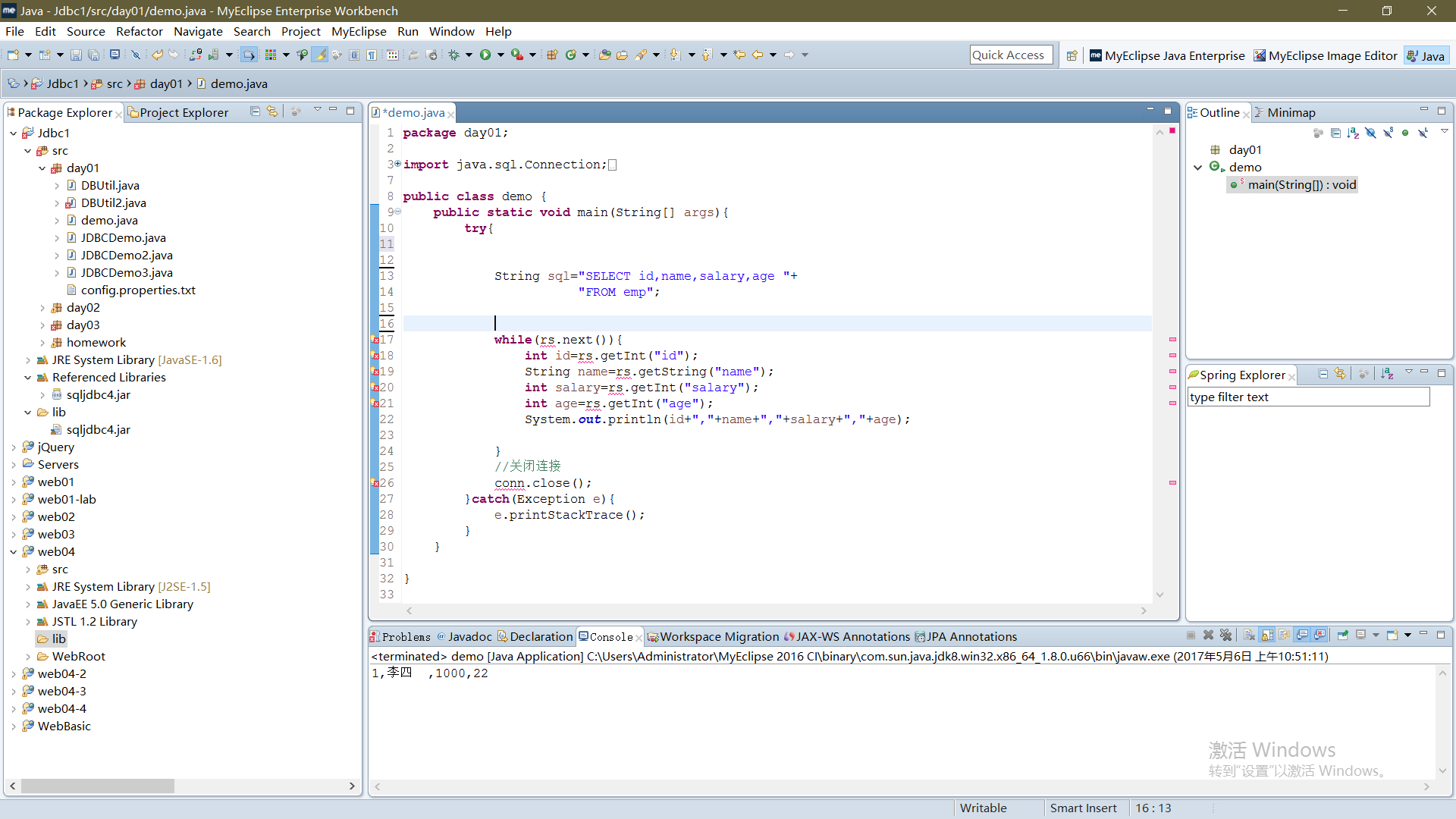Switch to MyEclipse Java Enterprise perspective
The height and width of the screenshot is (819, 1456).
(1168, 55)
